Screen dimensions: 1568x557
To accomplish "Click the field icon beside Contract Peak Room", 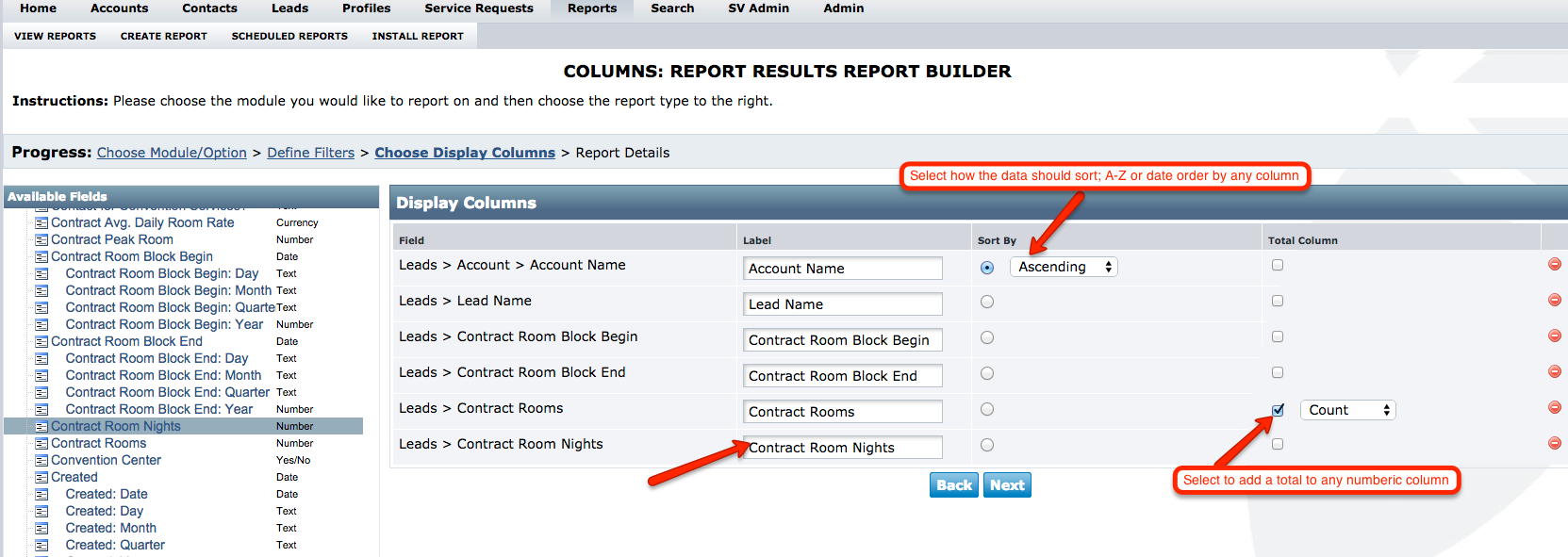I will (x=41, y=240).
